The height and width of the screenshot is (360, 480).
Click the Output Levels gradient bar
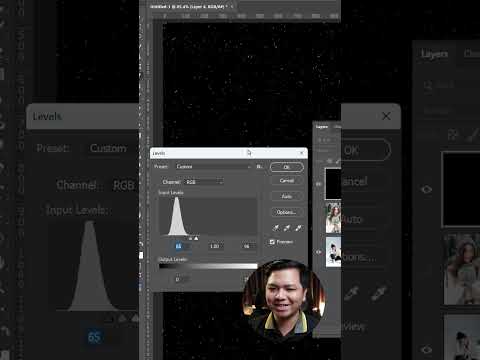coord(208,266)
